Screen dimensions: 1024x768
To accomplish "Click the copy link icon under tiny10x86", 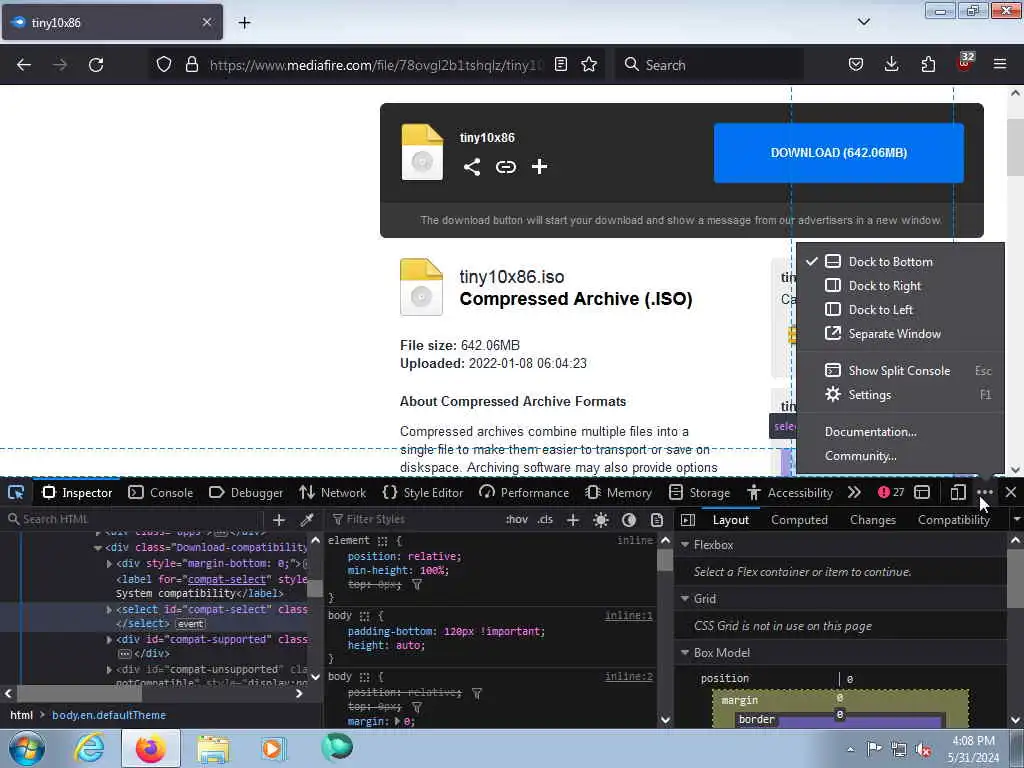I will pyautogui.click(x=505, y=167).
